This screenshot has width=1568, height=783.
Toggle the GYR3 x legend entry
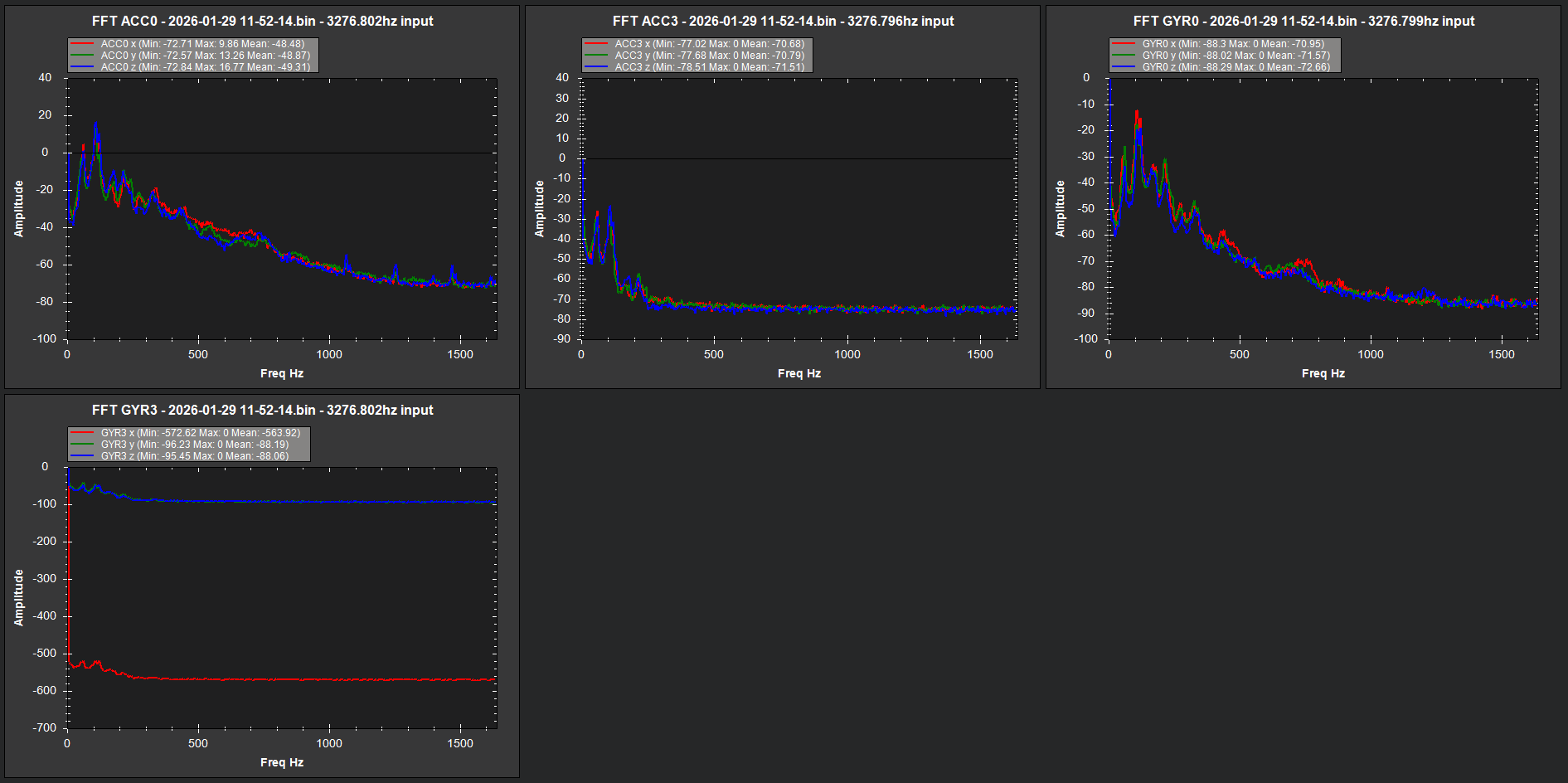[x=200, y=433]
